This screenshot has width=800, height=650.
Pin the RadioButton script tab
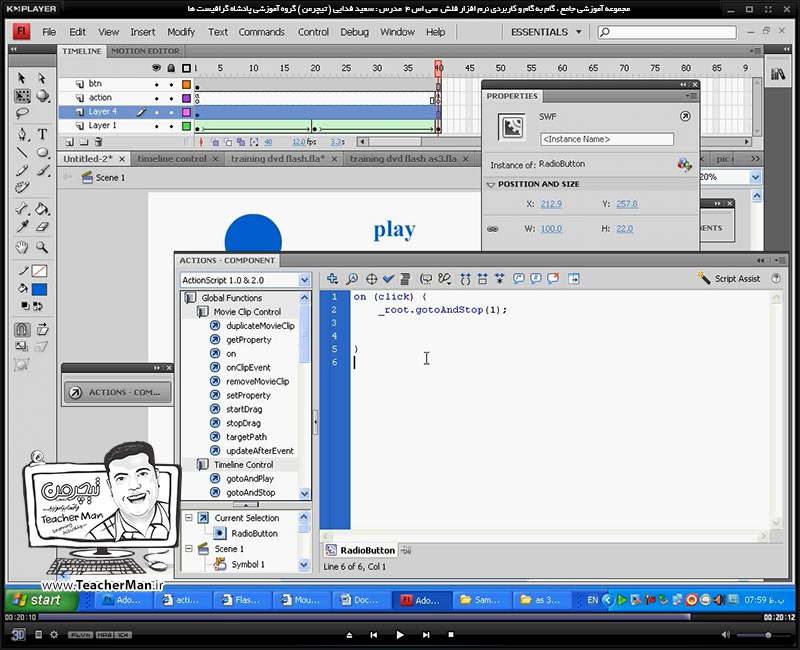[x=406, y=550]
